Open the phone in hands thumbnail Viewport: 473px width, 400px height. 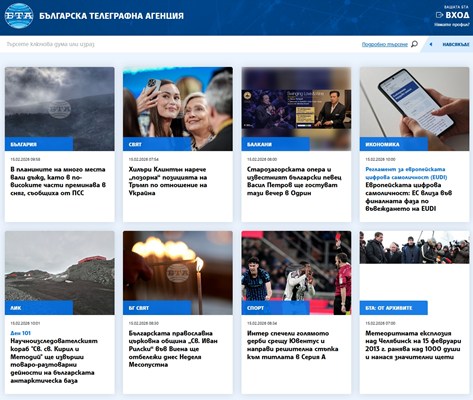point(414,109)
